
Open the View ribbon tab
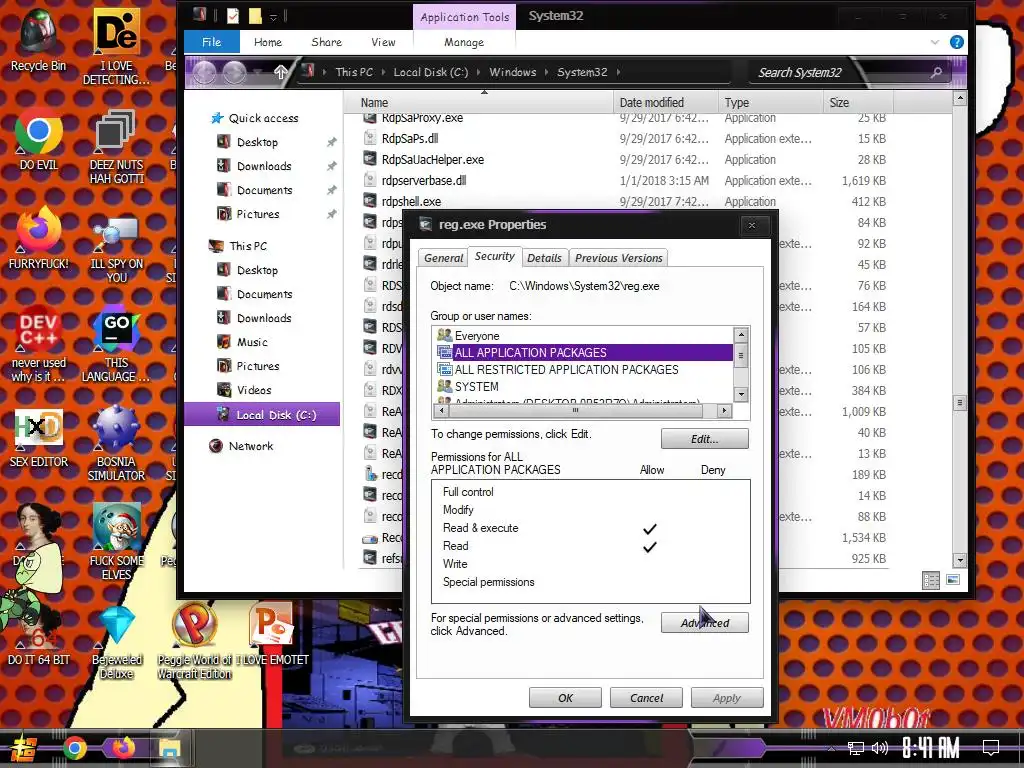(x=383, y=42)
